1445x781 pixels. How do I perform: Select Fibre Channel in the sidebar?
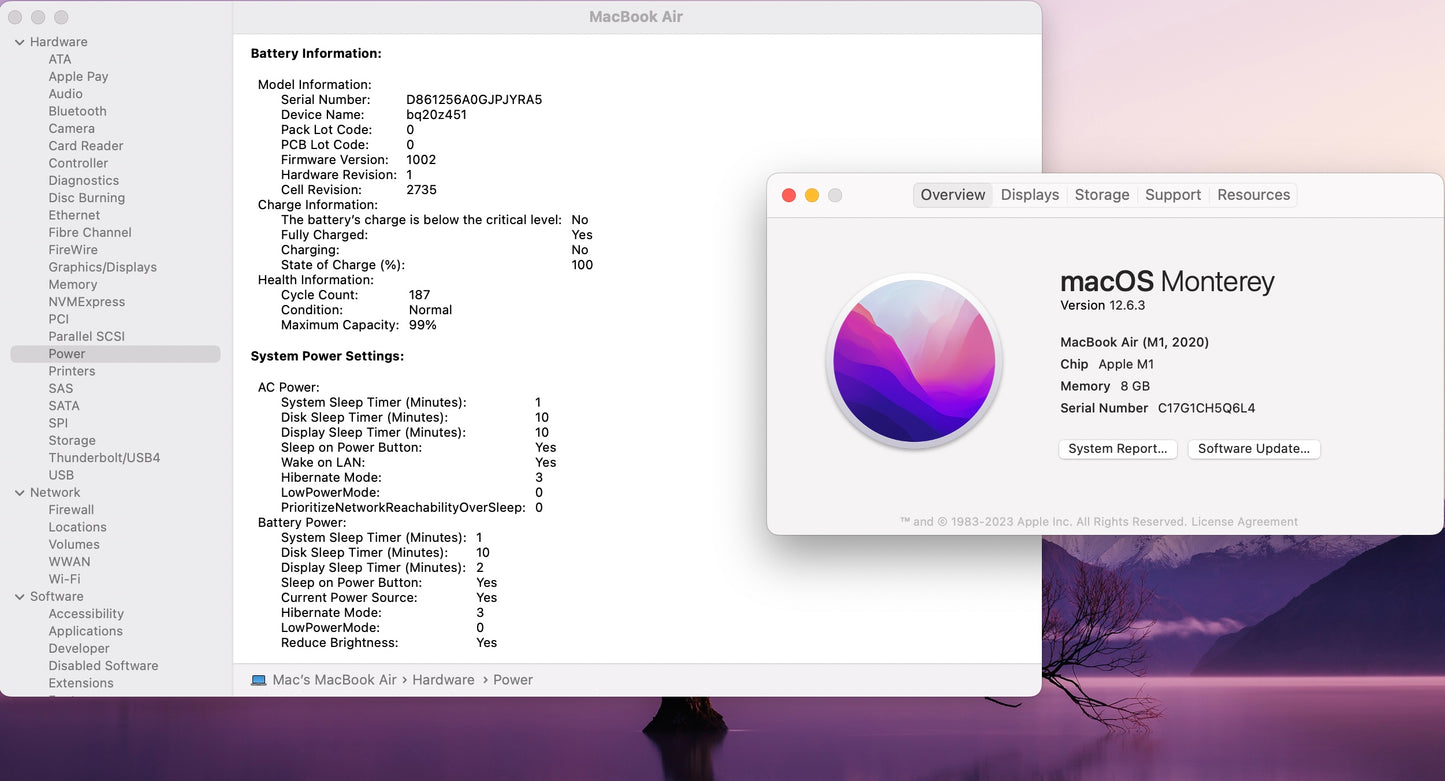click(90, 233)
